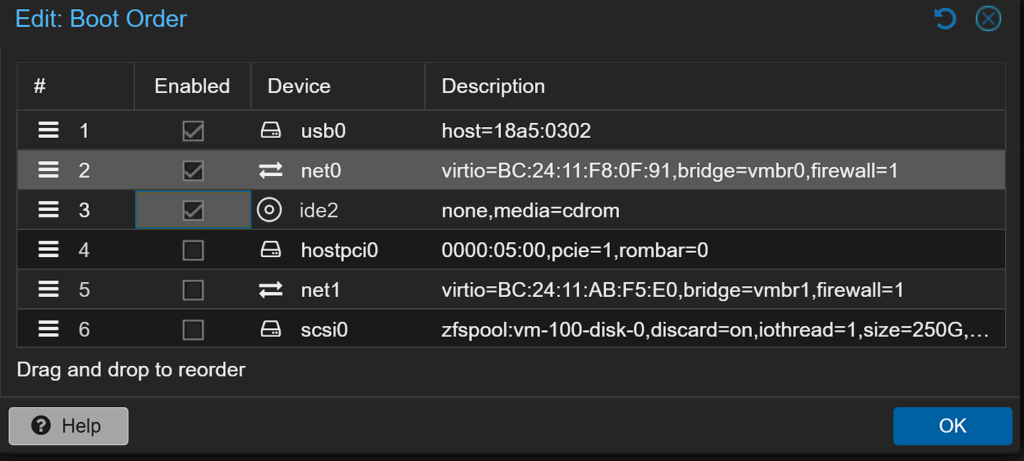
Task: Click the reset icon in dialog header
Action: [945, 18]
